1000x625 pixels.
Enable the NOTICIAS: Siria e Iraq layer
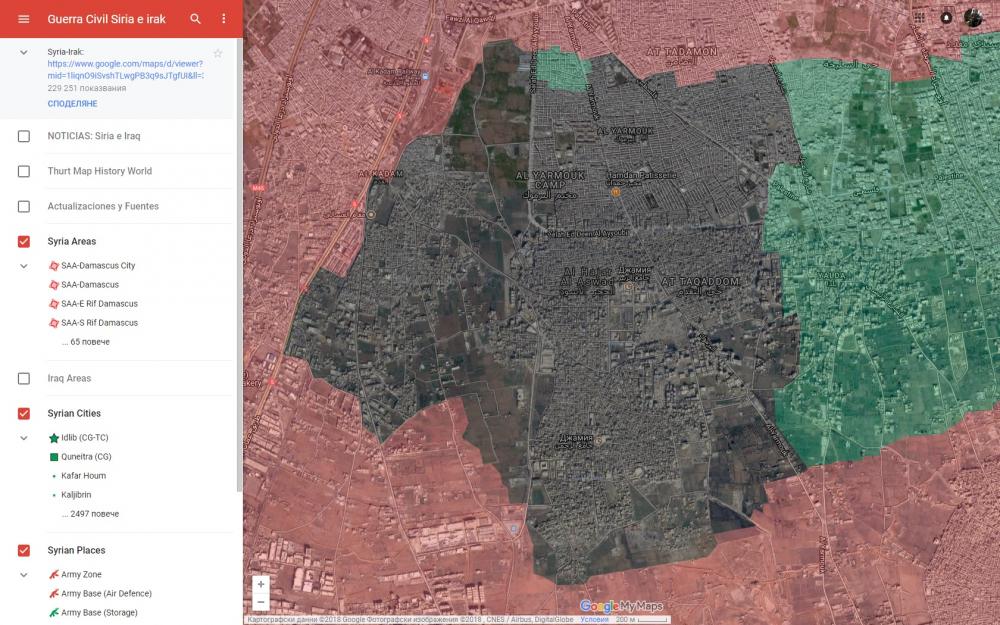pos(24,136)
